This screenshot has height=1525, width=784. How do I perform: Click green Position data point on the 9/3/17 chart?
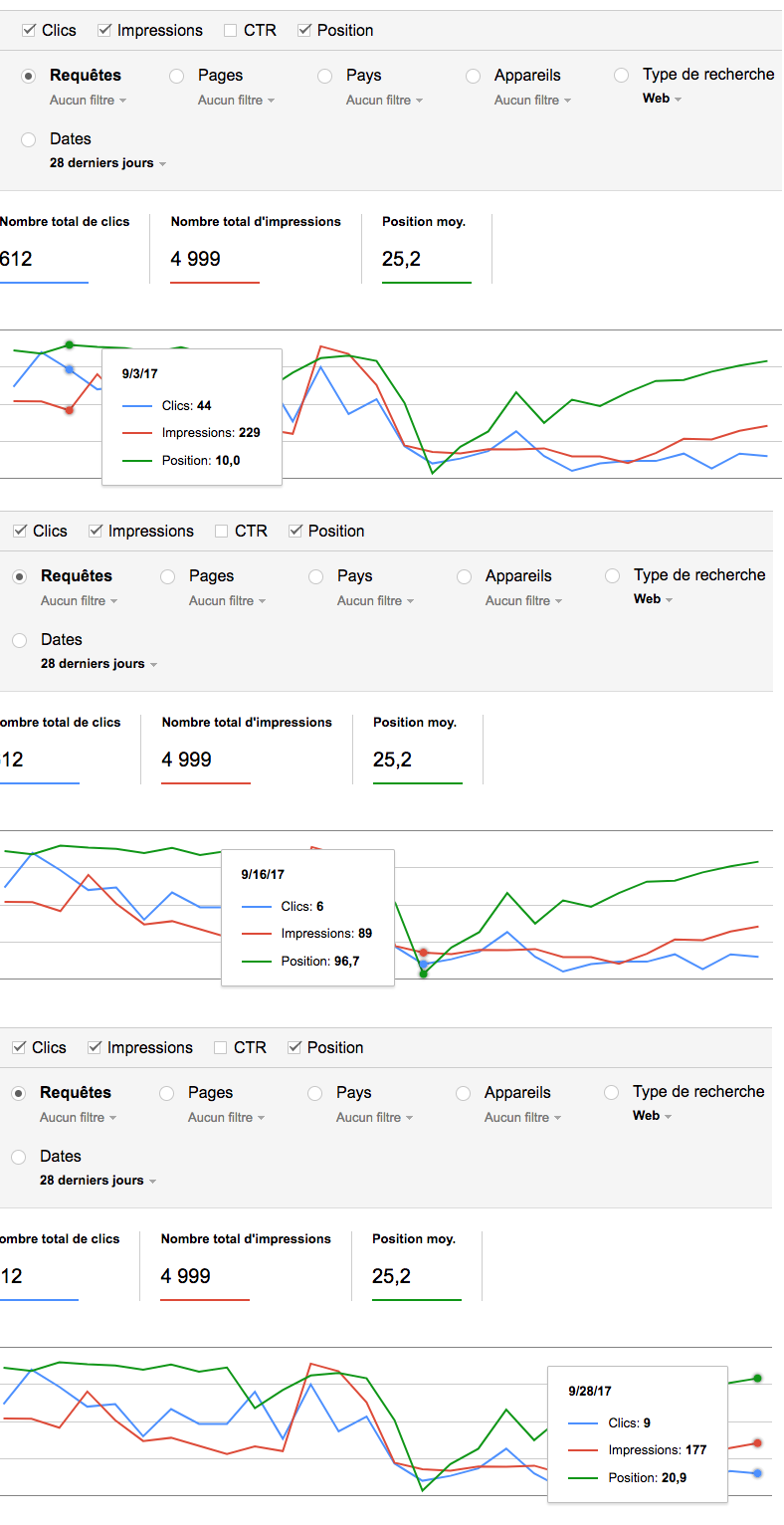pos(69,345)
